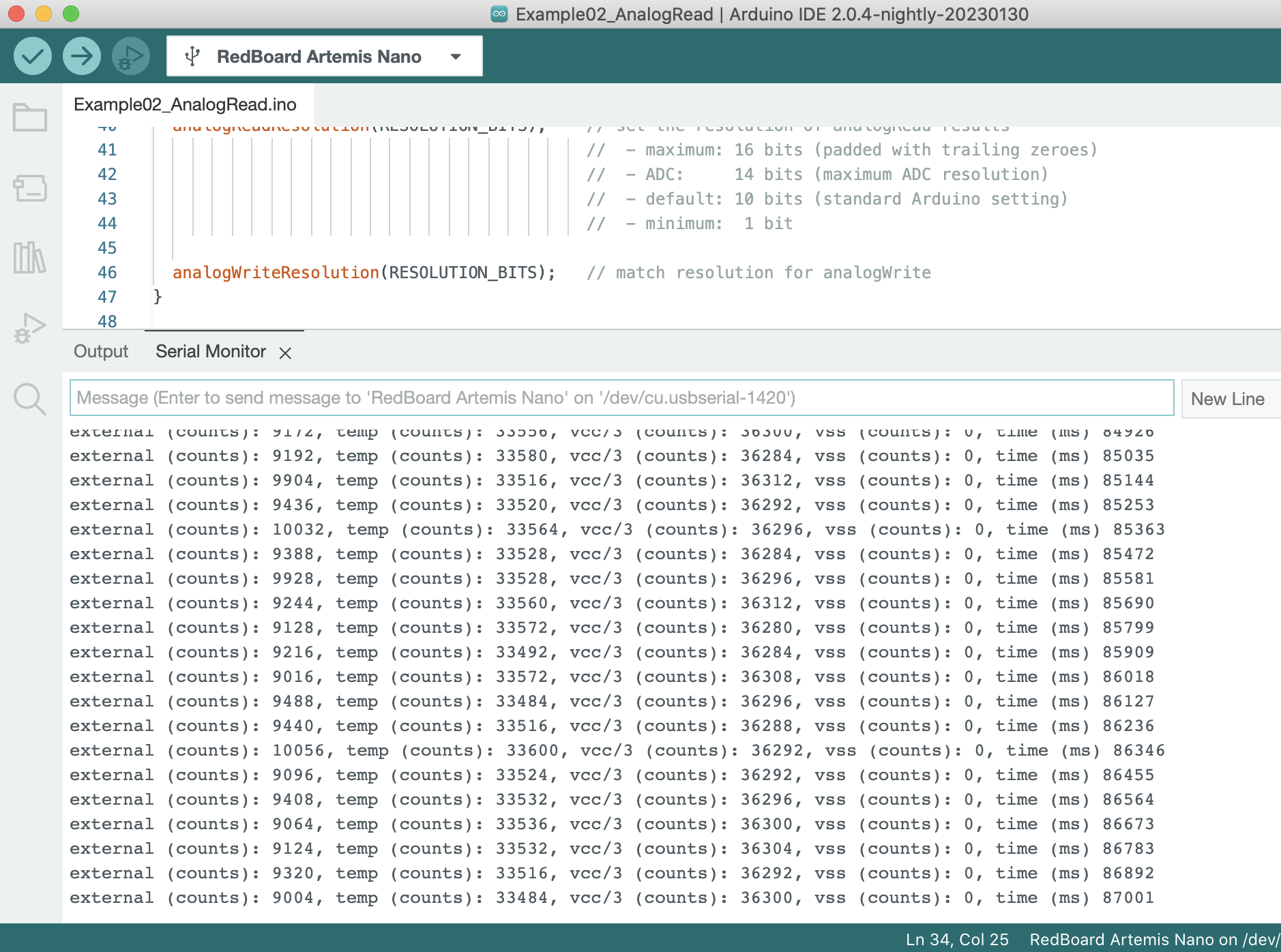
Task: Close the Serial Monitor tab
Action: pyautogui.click(x=285, y=353)
